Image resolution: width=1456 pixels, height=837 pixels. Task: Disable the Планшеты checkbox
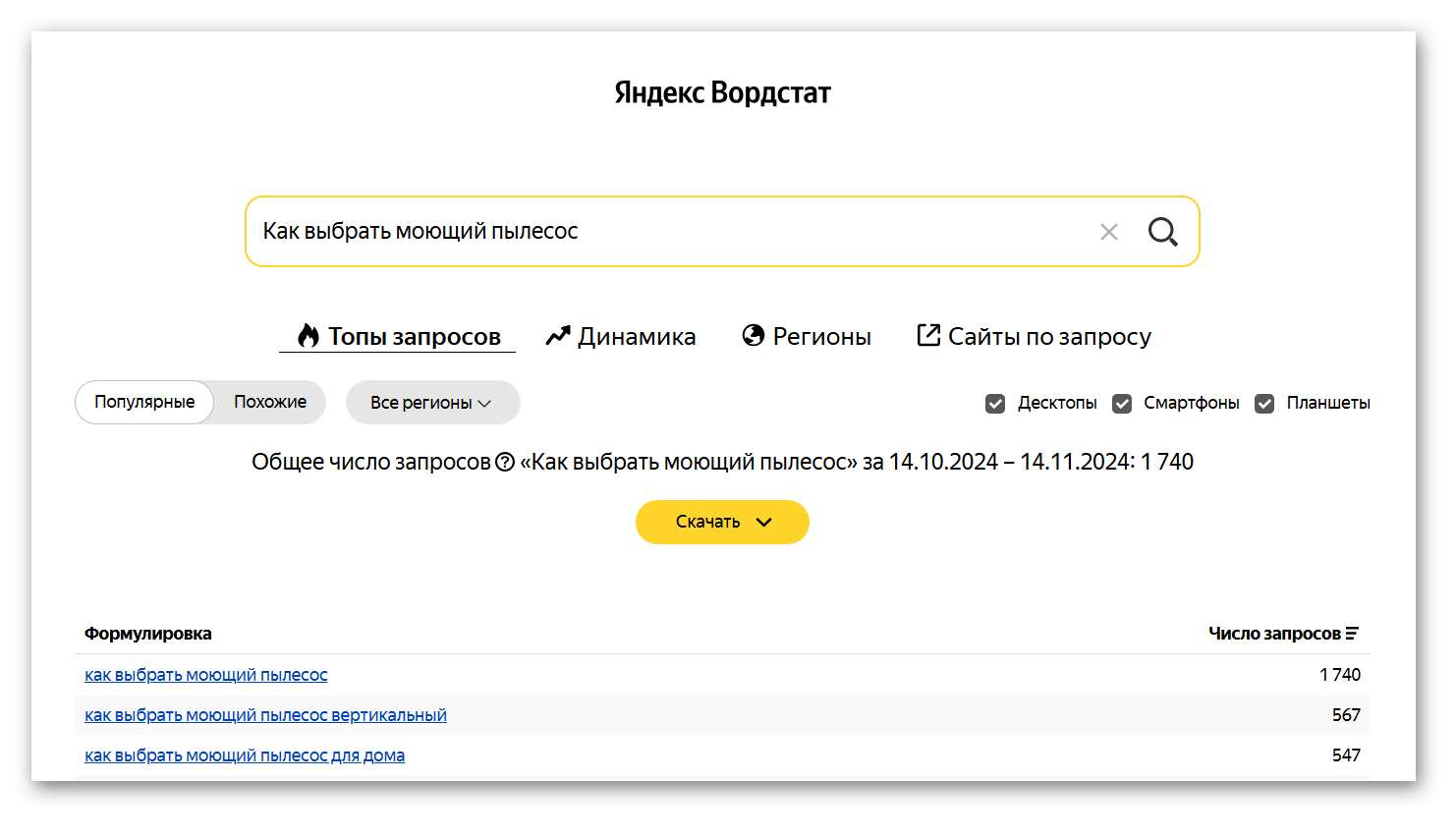click(x=1264, y=404)
